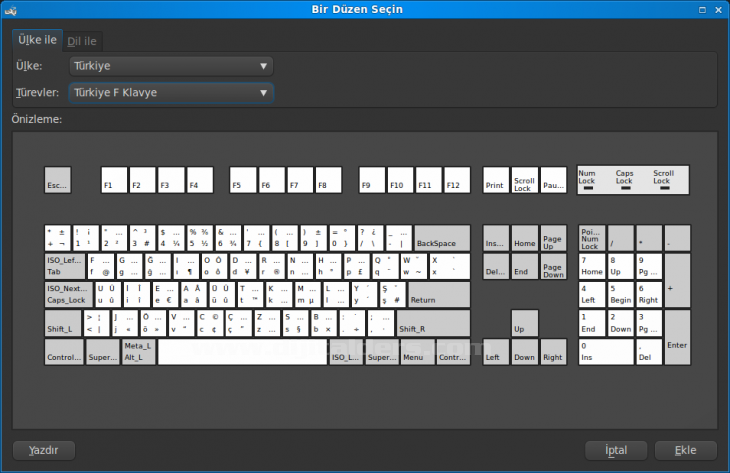730x473 pixels.
Task: Click the Ekle button
Action: [x=685, y=450]
